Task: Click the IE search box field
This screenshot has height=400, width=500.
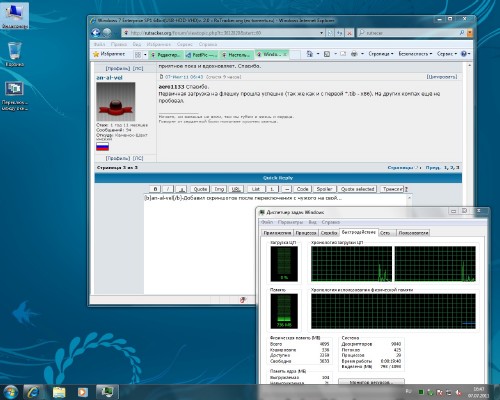Action: pos(411,33)
